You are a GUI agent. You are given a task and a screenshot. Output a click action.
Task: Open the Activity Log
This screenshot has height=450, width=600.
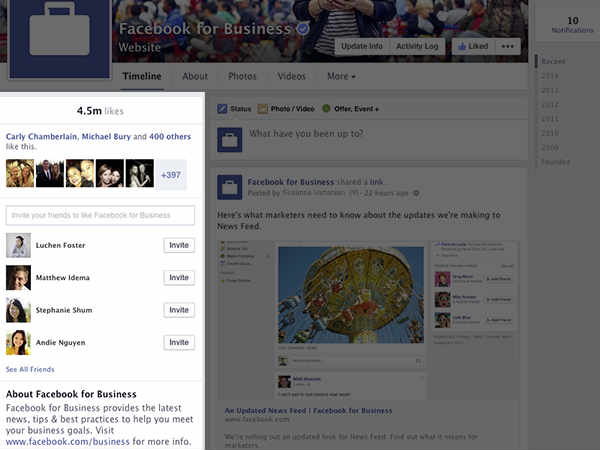(x=417, y=46)
